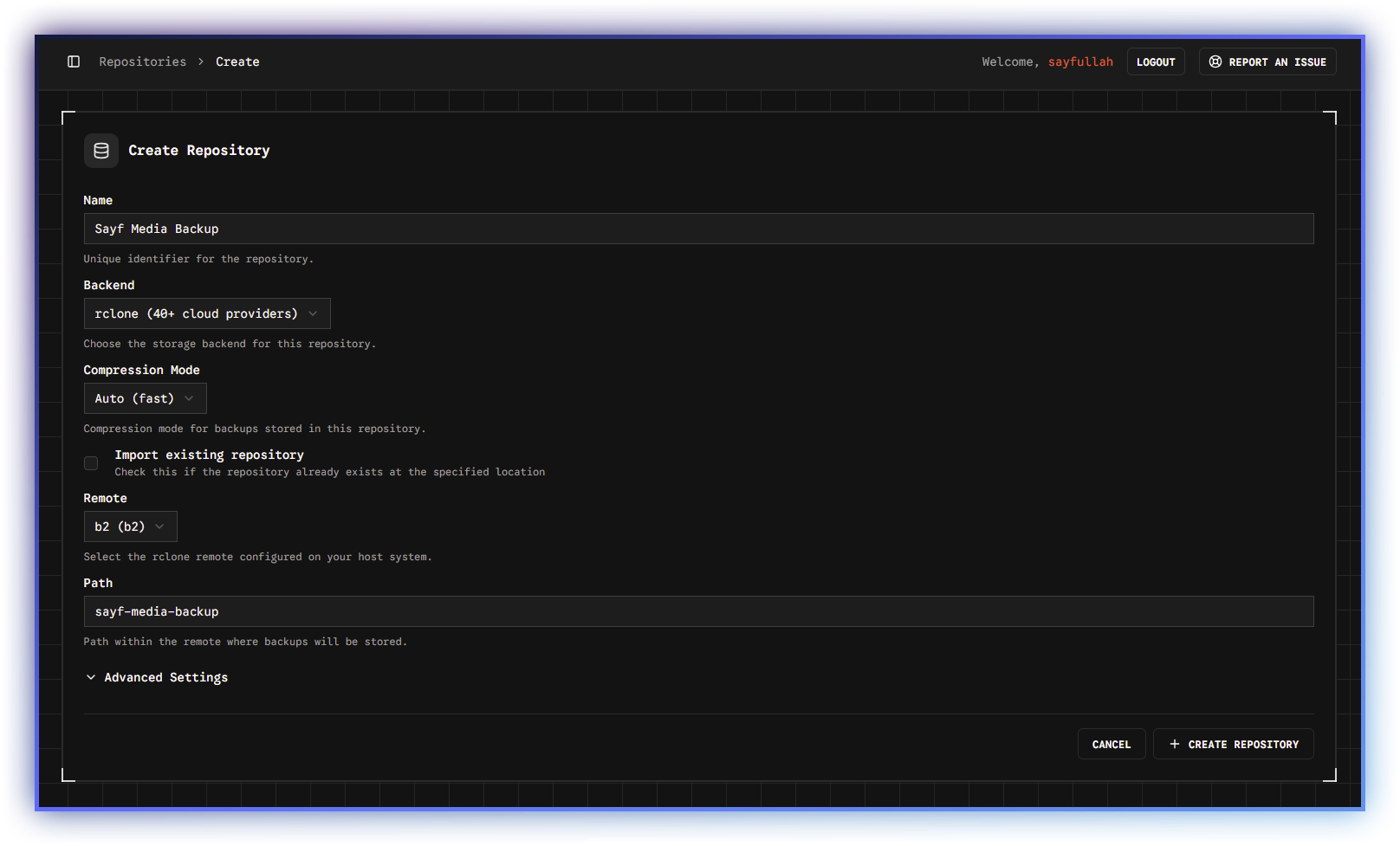The image size is (1400, 846).
Task: Cancel the repository creation
Action: coord(1111,744)
